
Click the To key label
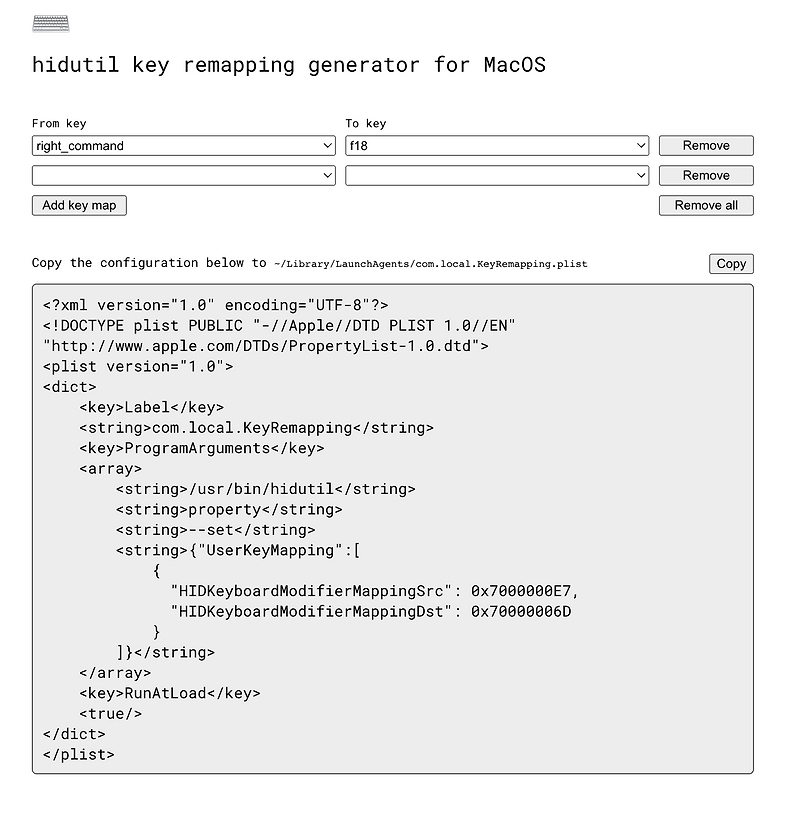click(363, 123)
